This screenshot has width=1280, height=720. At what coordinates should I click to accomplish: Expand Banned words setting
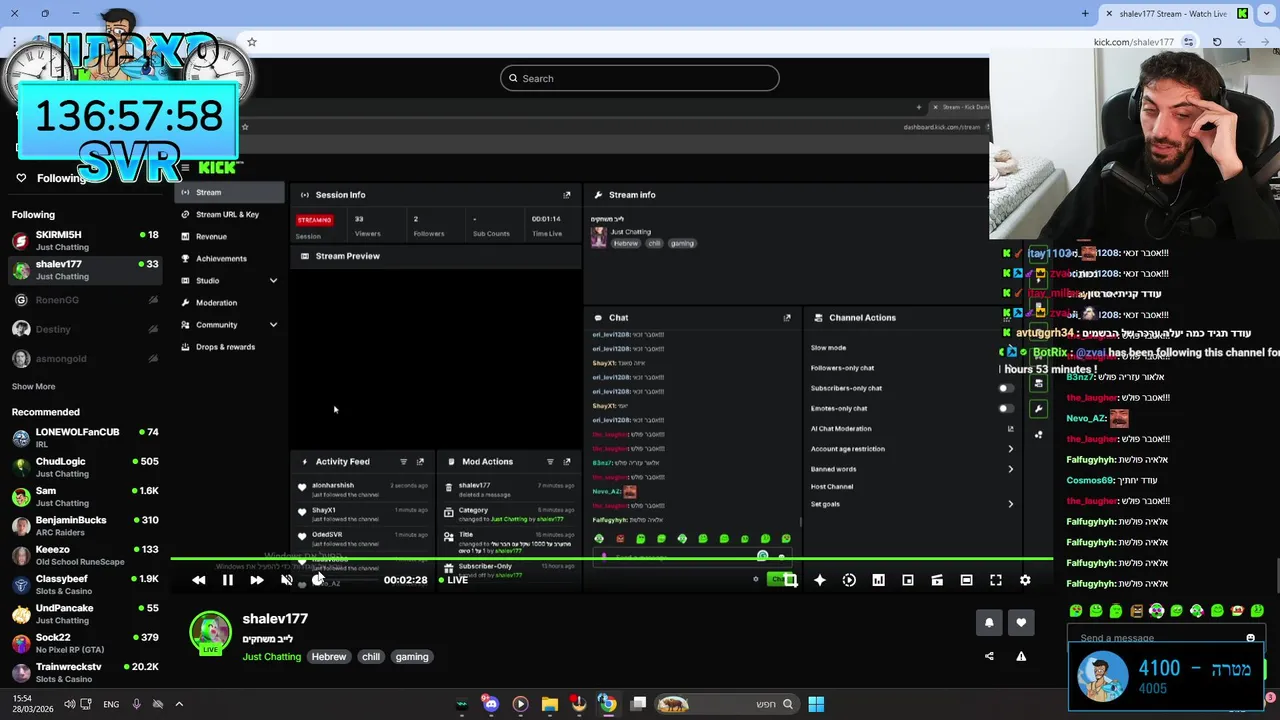point(1010,469)
